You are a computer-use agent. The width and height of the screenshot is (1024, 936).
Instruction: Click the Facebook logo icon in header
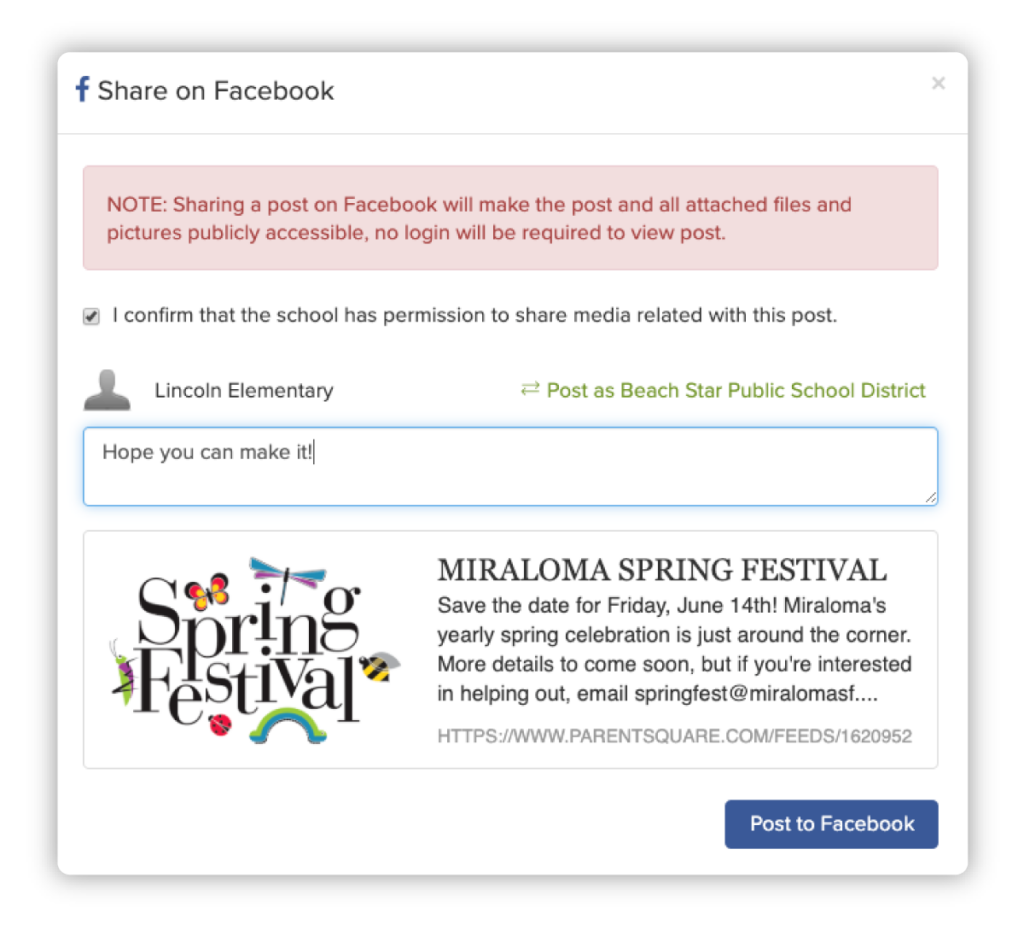(82, 89)
